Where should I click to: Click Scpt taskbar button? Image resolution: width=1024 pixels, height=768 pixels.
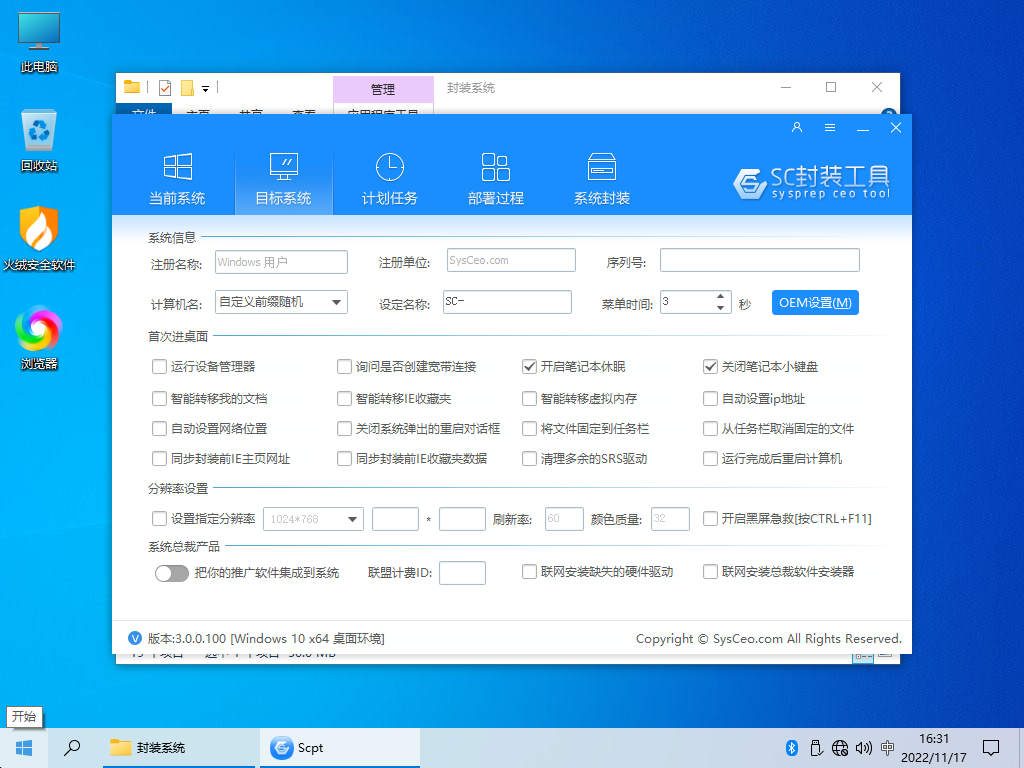[x=340, y=748]
